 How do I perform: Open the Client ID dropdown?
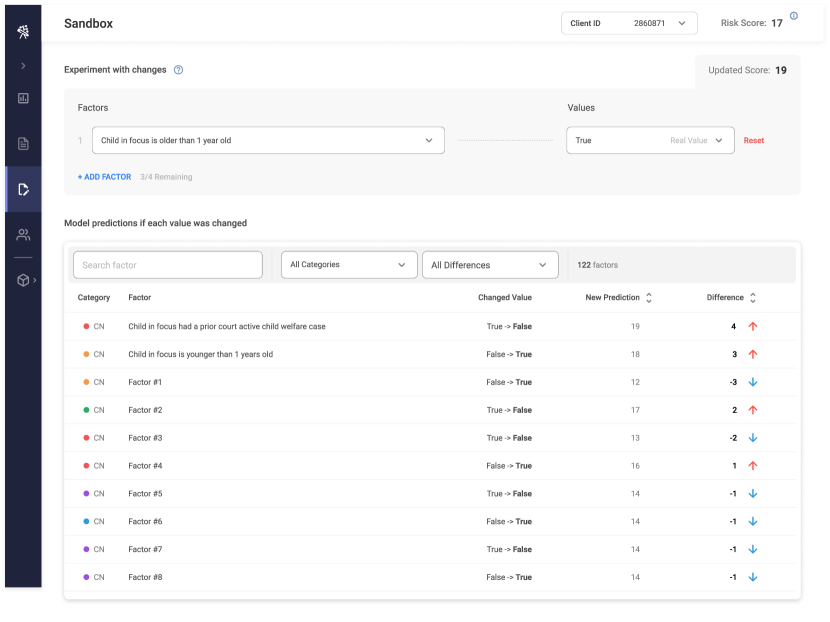629,23
